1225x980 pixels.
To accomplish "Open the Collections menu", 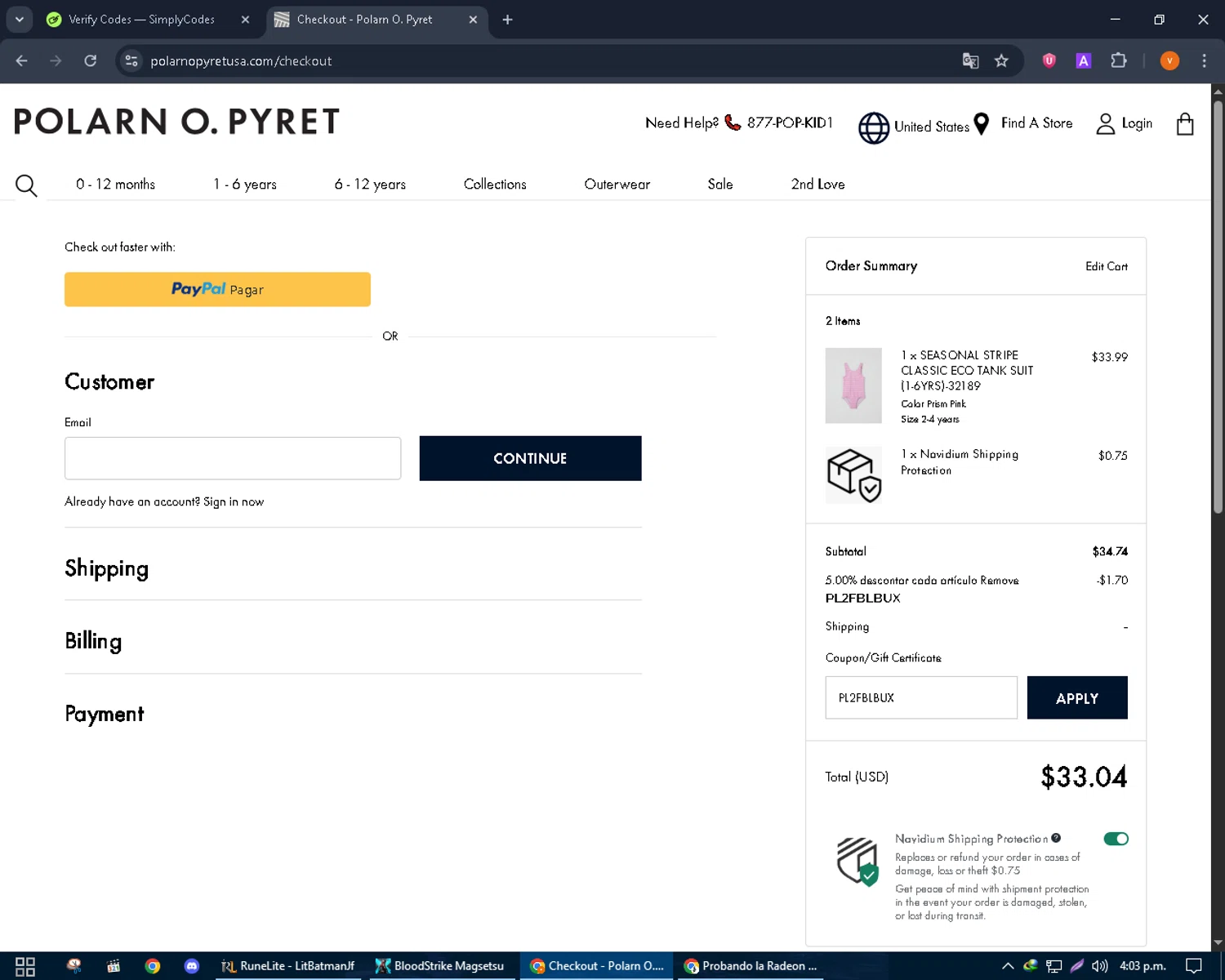I will point(495,185).
